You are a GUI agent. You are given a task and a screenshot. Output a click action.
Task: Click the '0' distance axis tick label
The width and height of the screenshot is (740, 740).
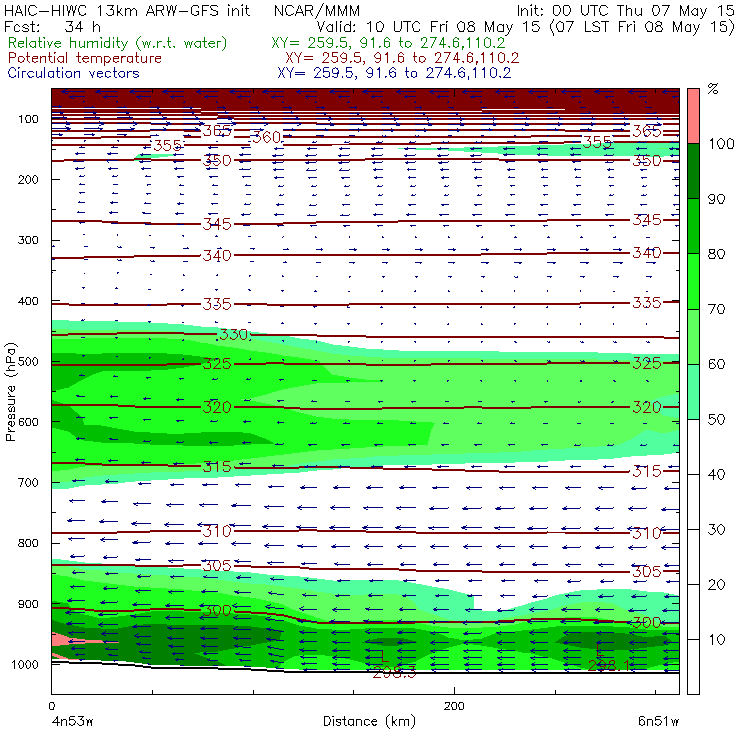(x=51, y=706)
